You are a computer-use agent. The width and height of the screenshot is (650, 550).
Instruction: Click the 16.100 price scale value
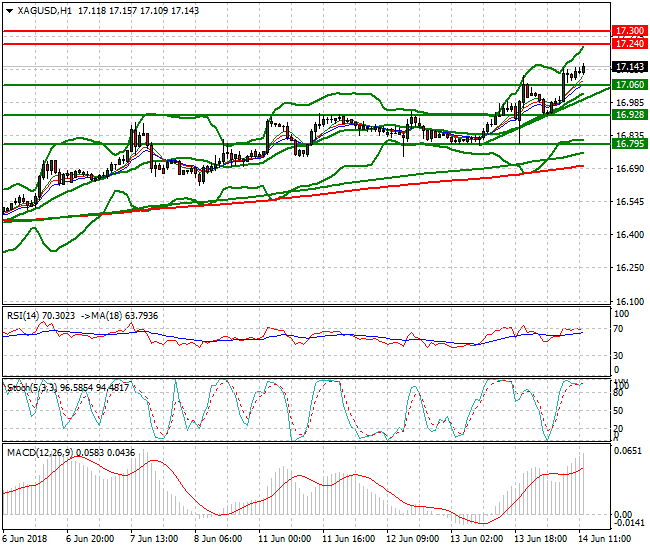click(x=630, y=301)
